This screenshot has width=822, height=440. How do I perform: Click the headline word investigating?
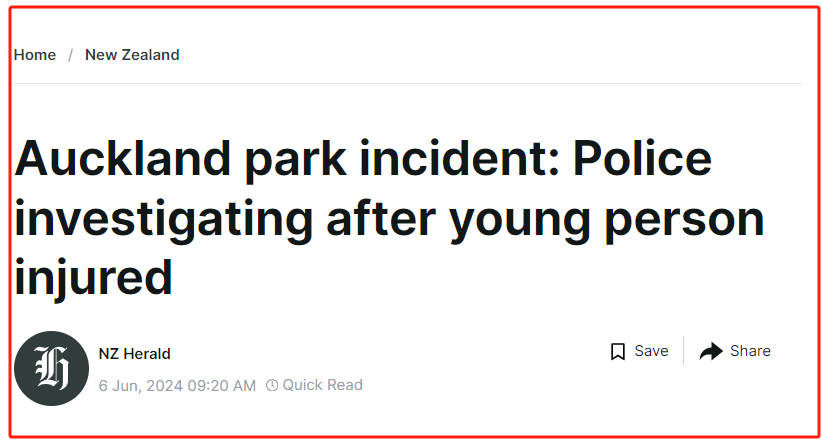[x=164, y=219]
